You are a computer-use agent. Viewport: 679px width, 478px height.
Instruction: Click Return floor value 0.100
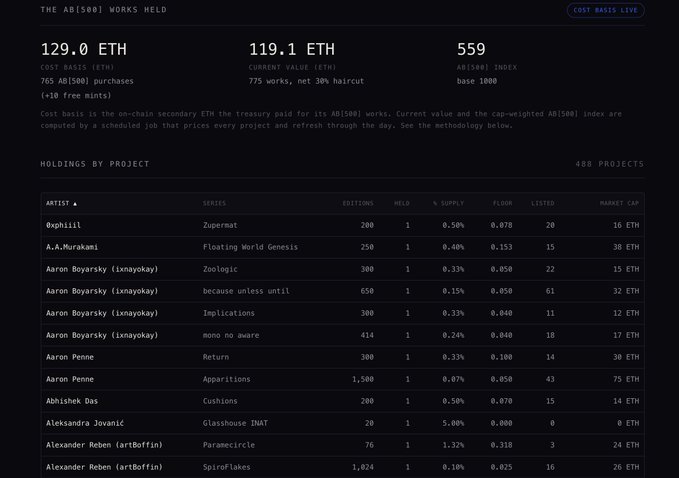501,357
